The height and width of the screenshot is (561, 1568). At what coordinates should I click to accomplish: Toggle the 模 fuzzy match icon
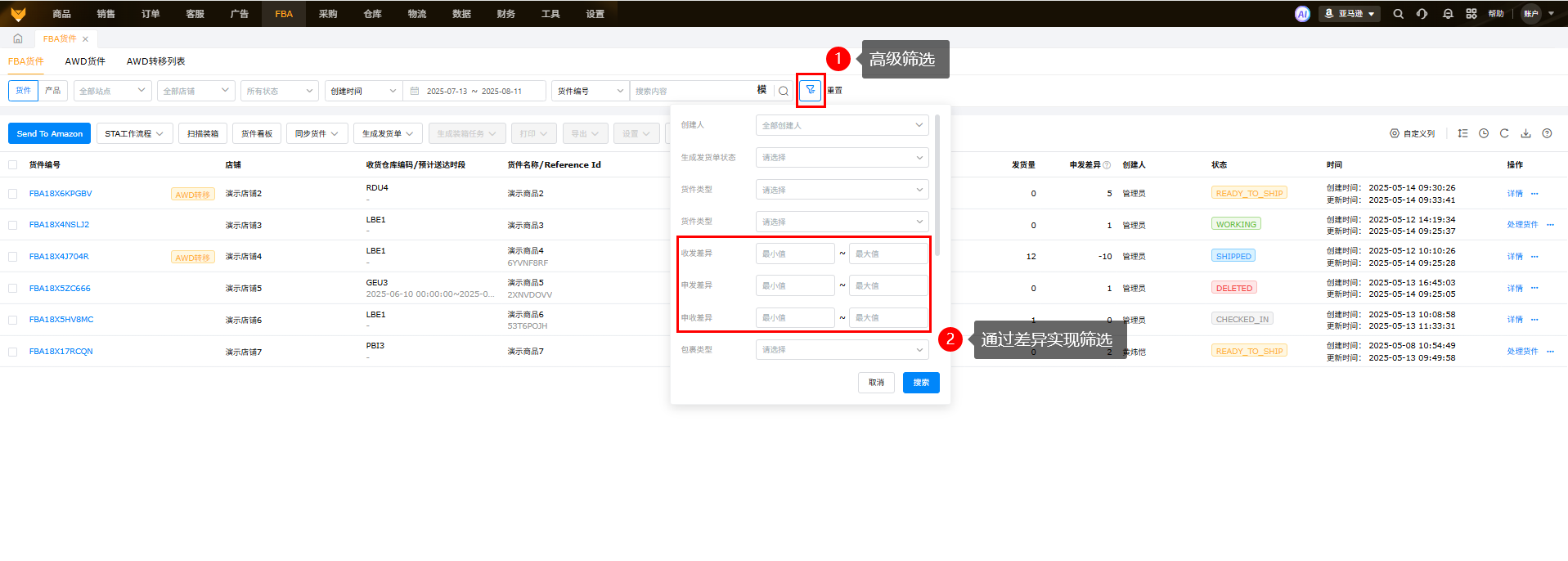tap(762, 90)
